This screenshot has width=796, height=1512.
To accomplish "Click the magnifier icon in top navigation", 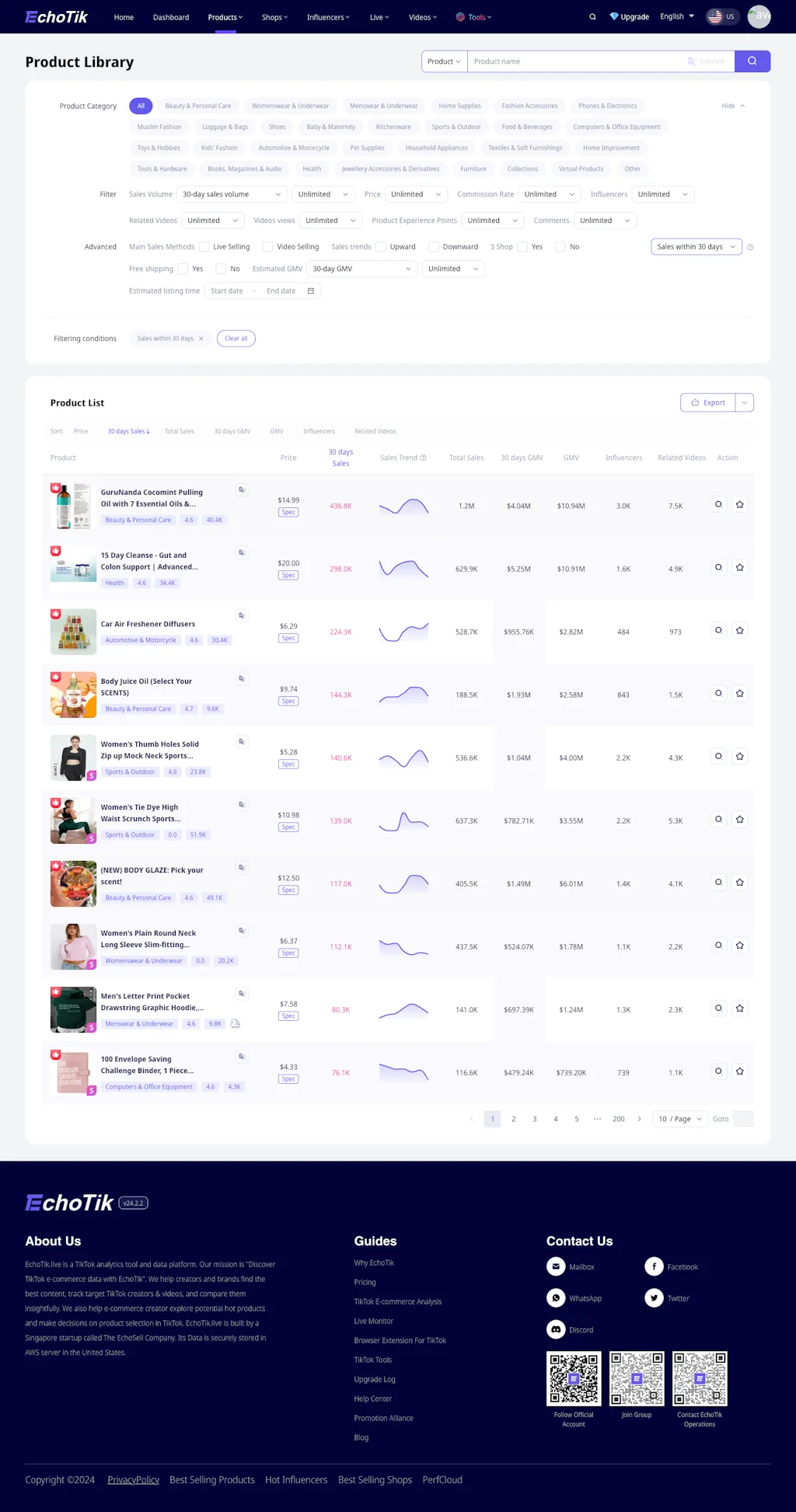I will tap(592, 17).
